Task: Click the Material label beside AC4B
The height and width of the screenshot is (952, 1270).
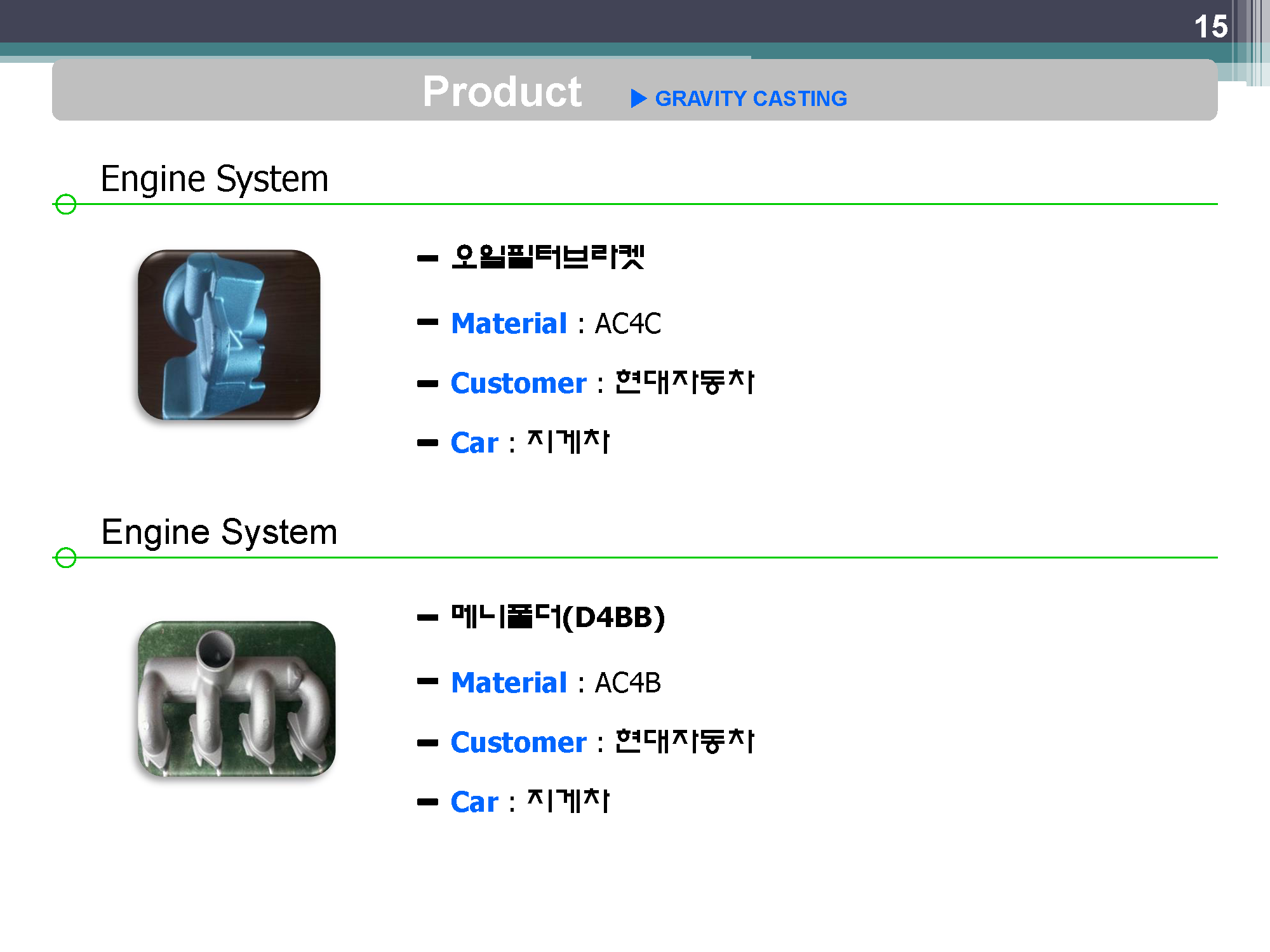Action: (509, 682)
